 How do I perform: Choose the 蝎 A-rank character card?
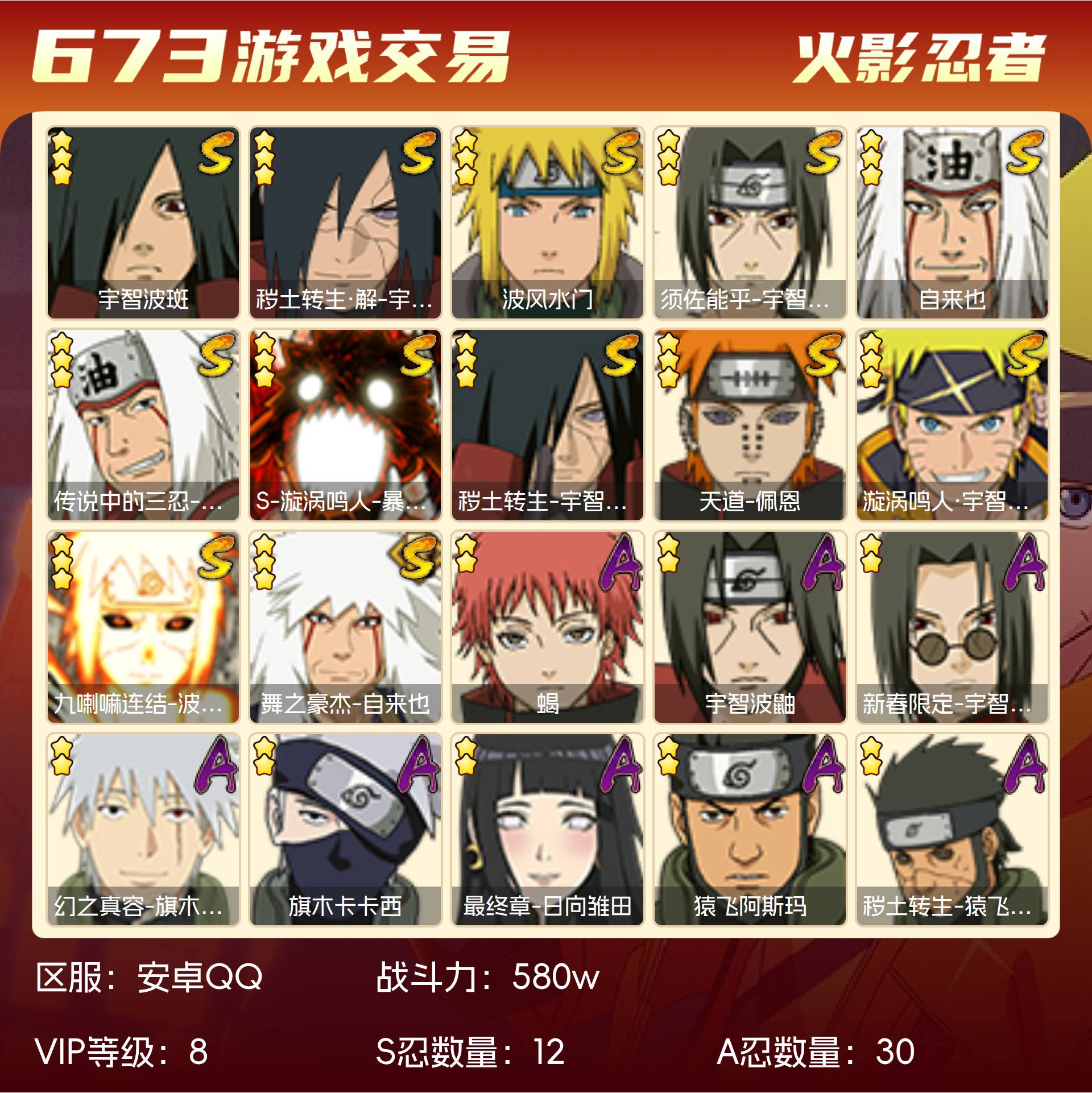[x=547, y=627]
